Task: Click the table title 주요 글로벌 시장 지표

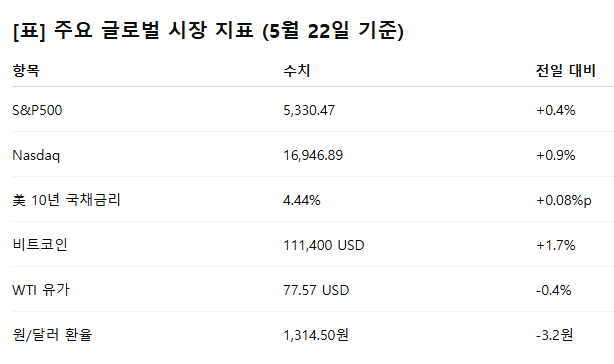Action: (x=154, y=30)
